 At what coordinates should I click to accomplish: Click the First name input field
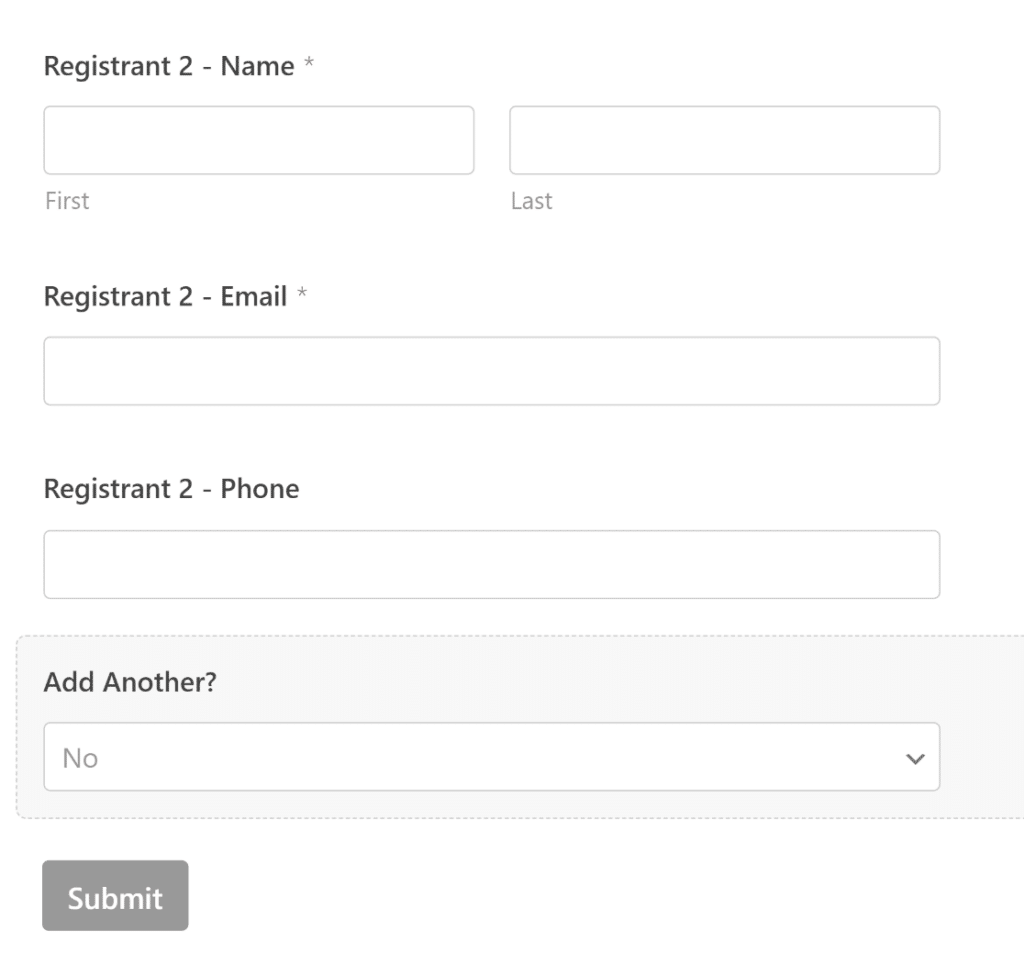pos(258,140)
